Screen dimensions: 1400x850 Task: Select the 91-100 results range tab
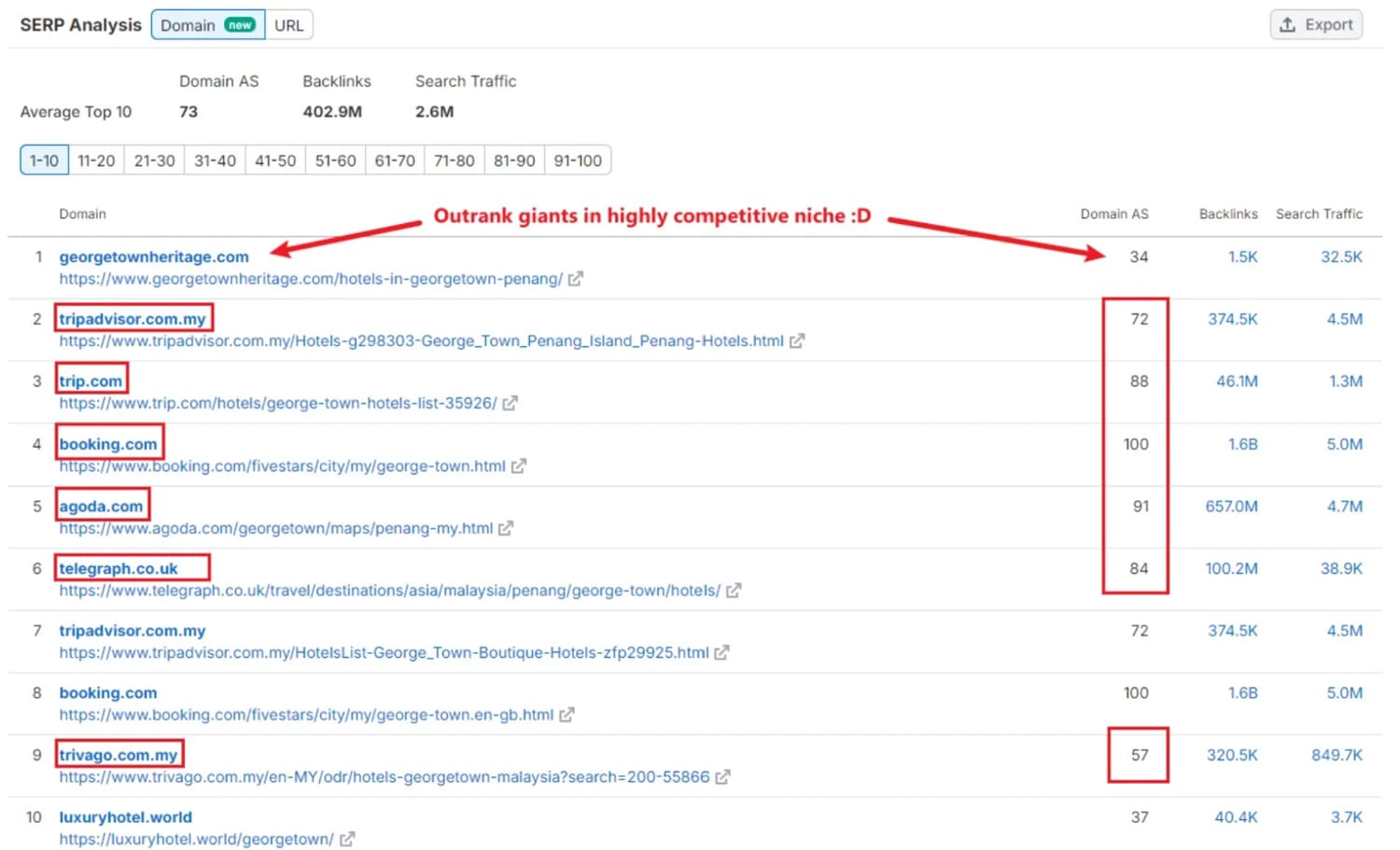[x=578, y=160]
